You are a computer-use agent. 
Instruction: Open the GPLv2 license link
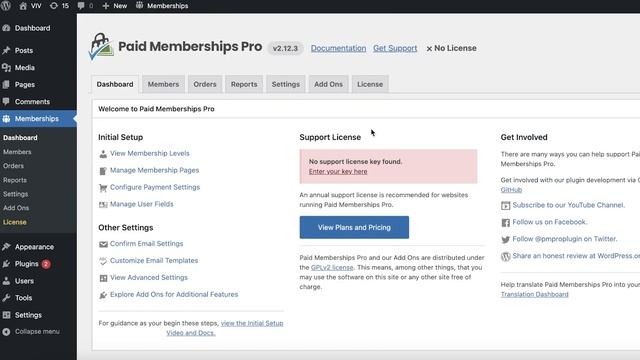click(332, 268)
